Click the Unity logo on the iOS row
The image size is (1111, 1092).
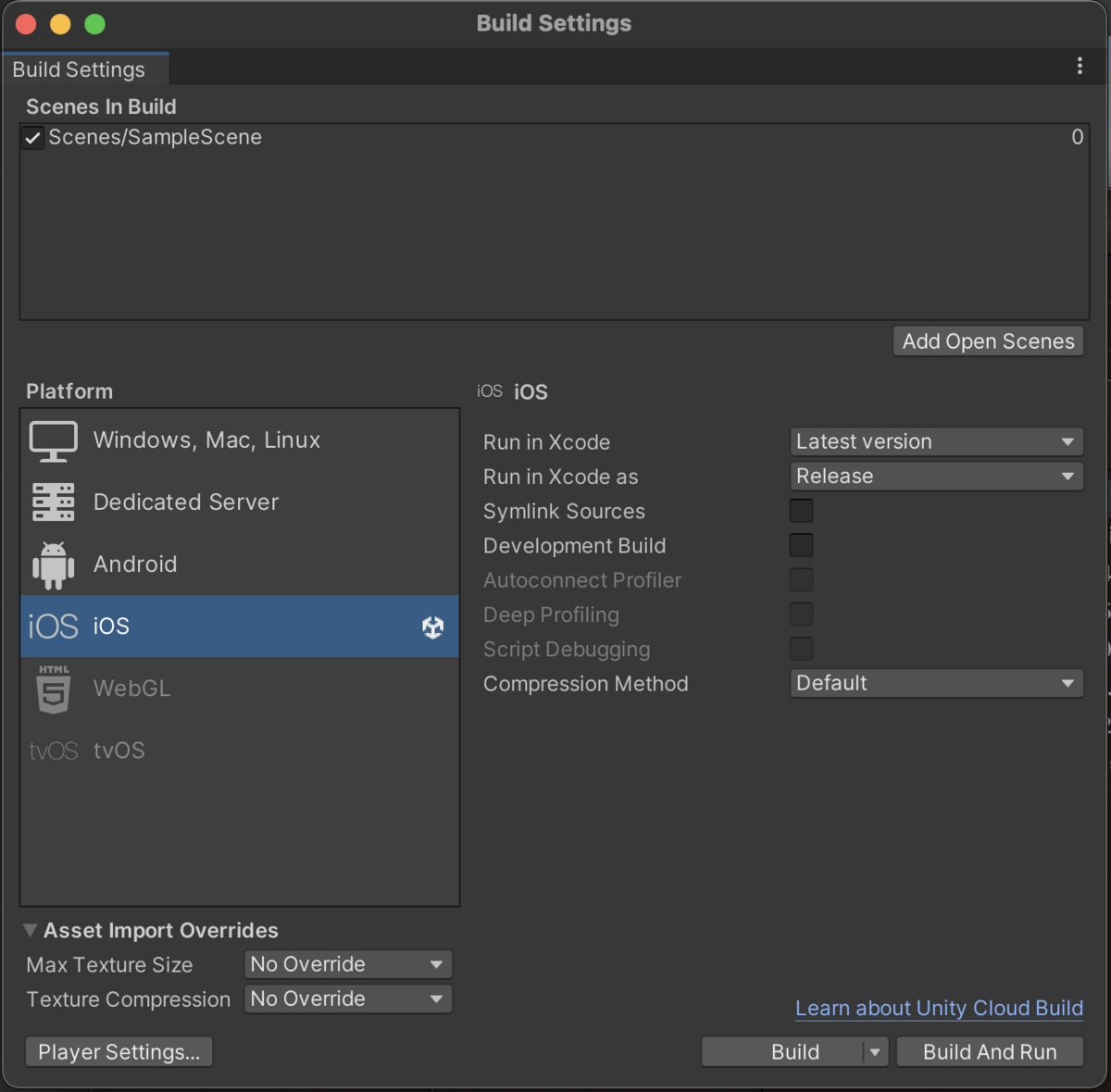coord(432,627)
